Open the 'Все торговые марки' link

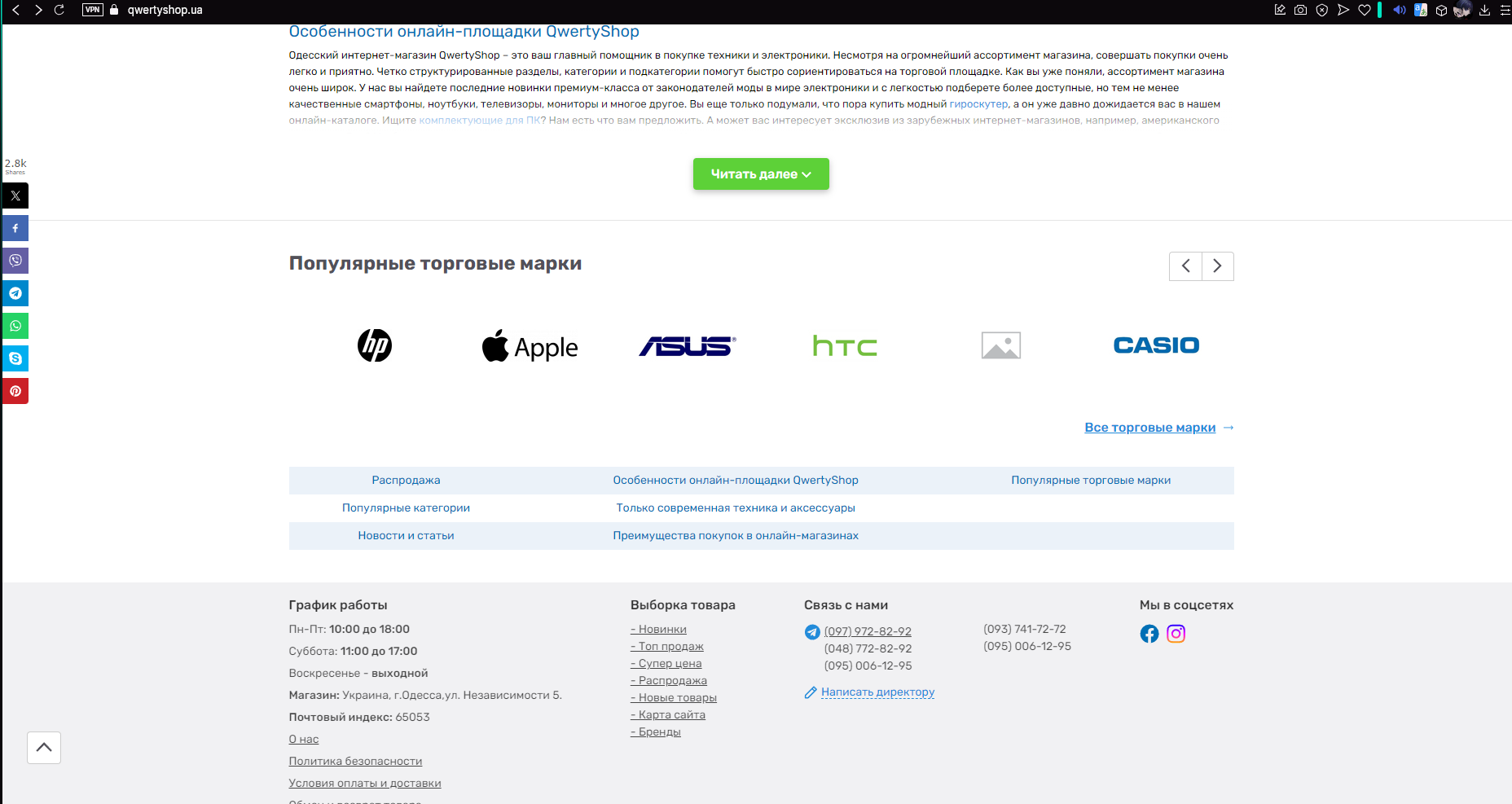click(1149, 428)
